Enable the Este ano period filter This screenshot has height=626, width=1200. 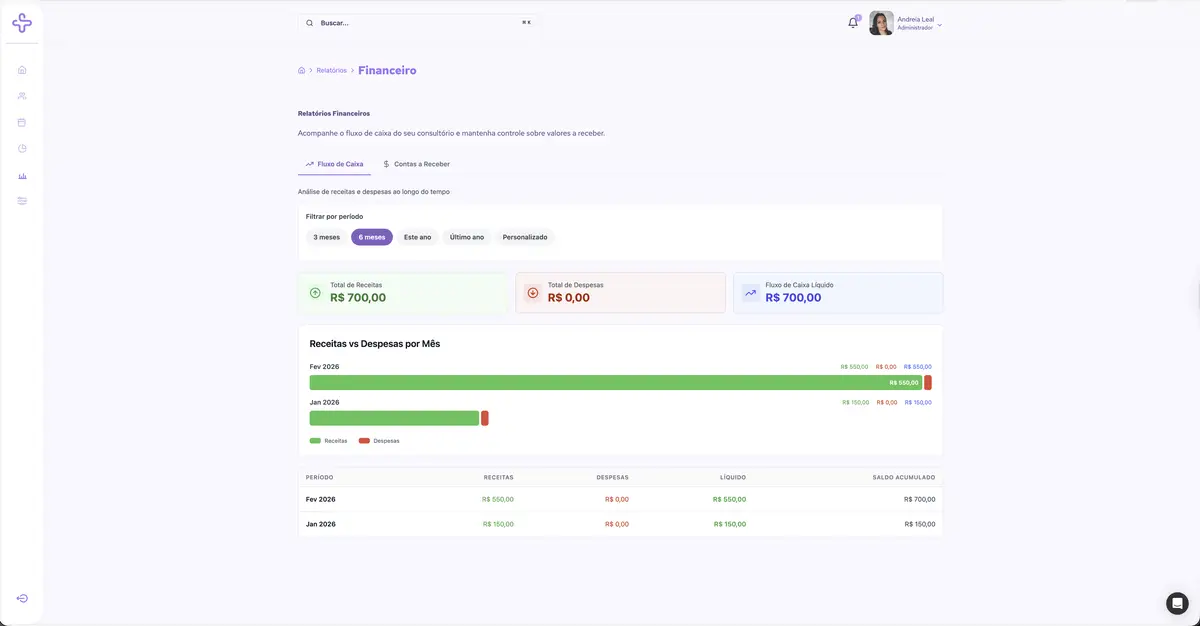(x=417, y=237)
